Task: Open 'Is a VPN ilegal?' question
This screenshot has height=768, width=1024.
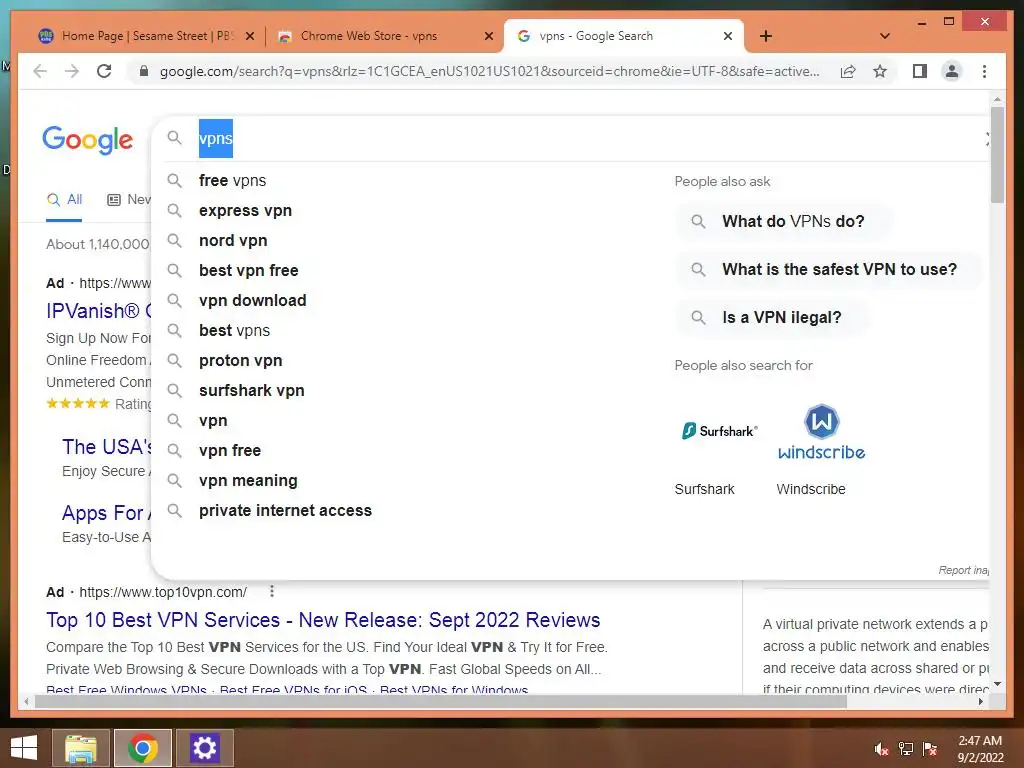Action: [772, 317]
